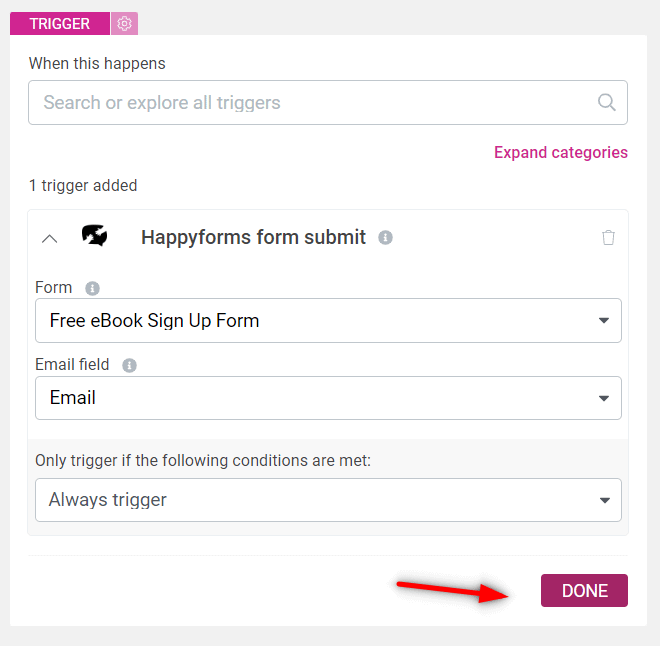Screen dimensions: 660x646
Task: Click the DONE button
Action: click(x=584, y=590)
